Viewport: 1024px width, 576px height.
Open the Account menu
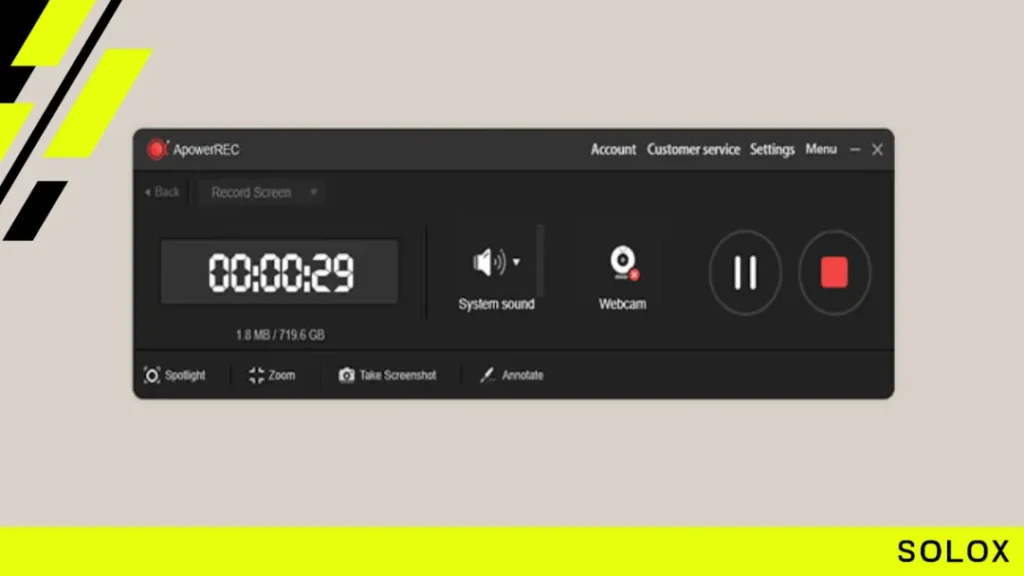(x=613, y=150)
